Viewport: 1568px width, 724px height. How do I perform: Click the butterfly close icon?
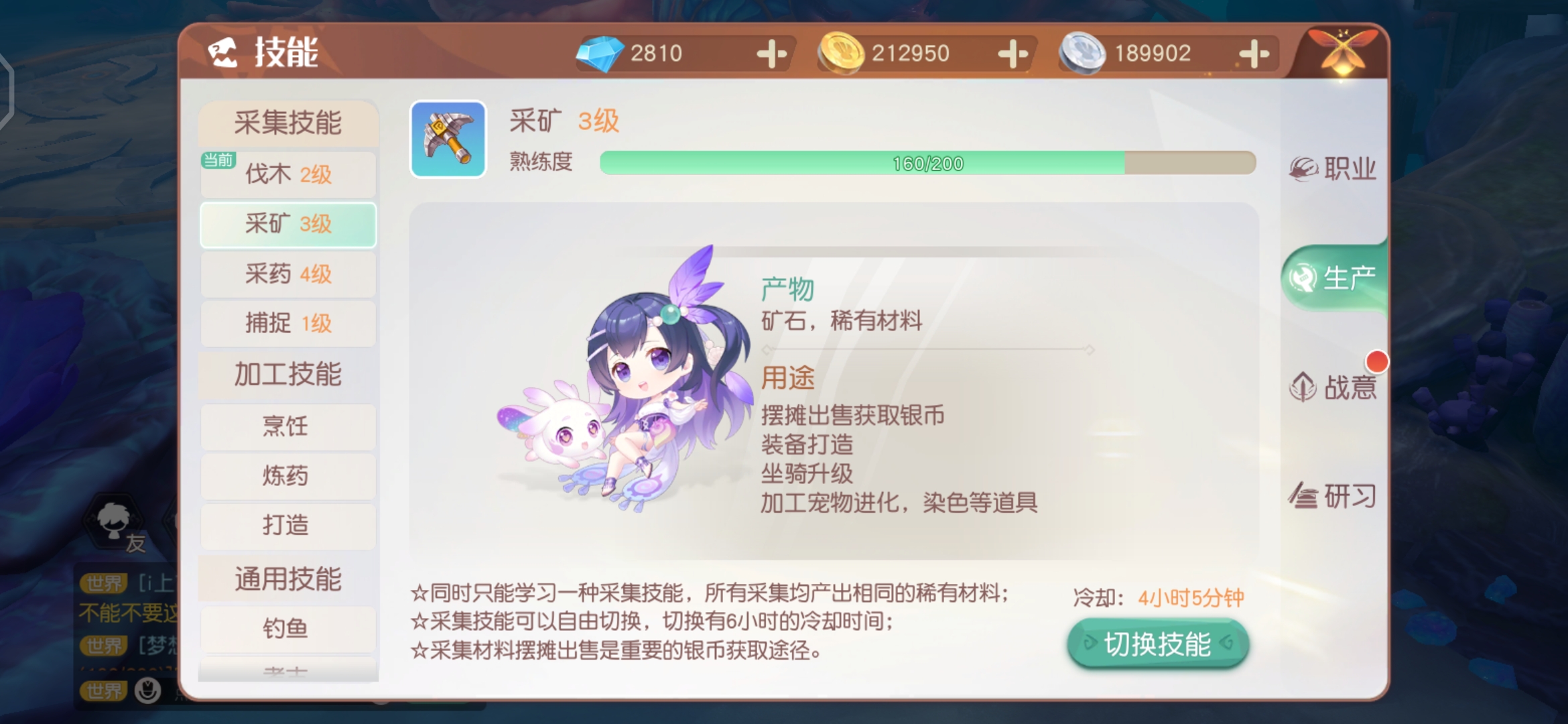coord(1342,54)
